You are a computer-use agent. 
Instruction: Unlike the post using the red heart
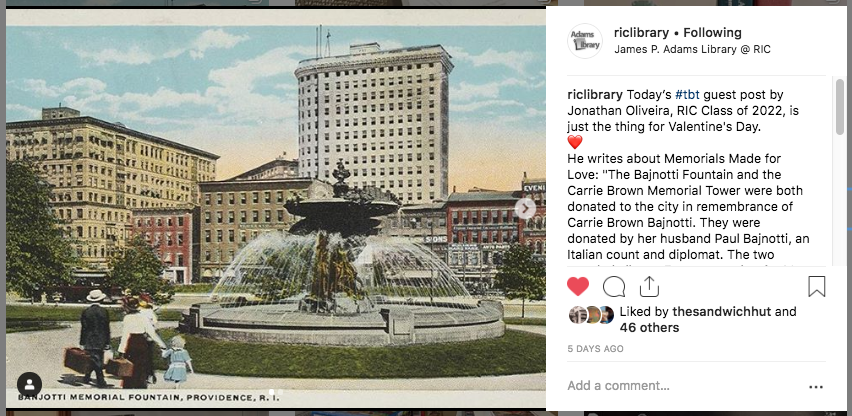pos(578,286)
